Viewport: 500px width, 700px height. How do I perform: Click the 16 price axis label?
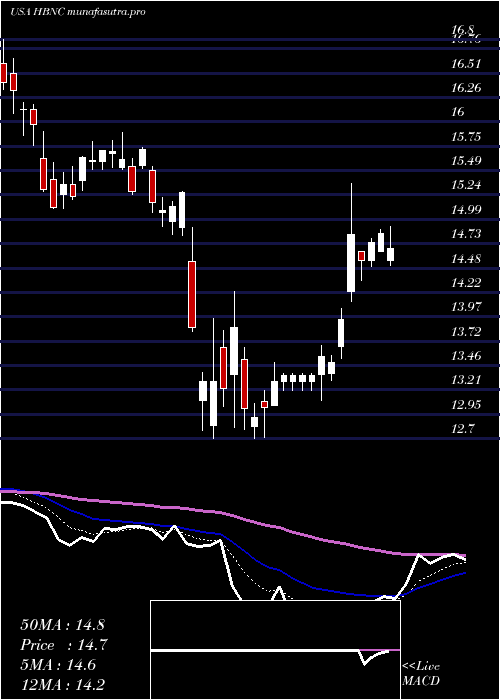pos(458,112)
